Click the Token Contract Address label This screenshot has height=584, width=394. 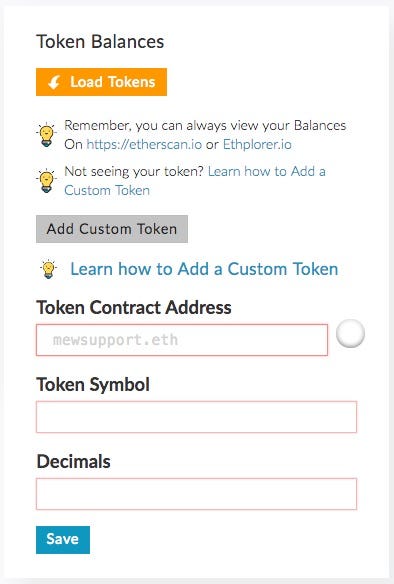point(134,308)
